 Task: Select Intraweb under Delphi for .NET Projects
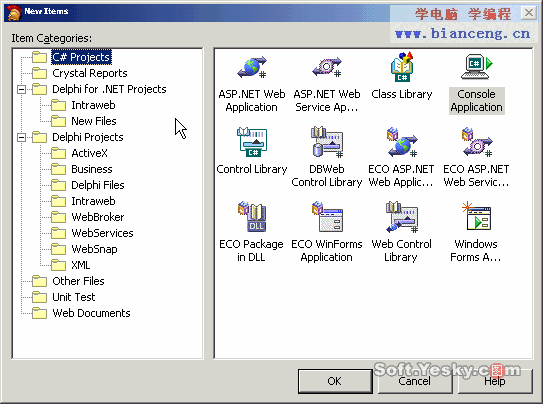[93, 105]
